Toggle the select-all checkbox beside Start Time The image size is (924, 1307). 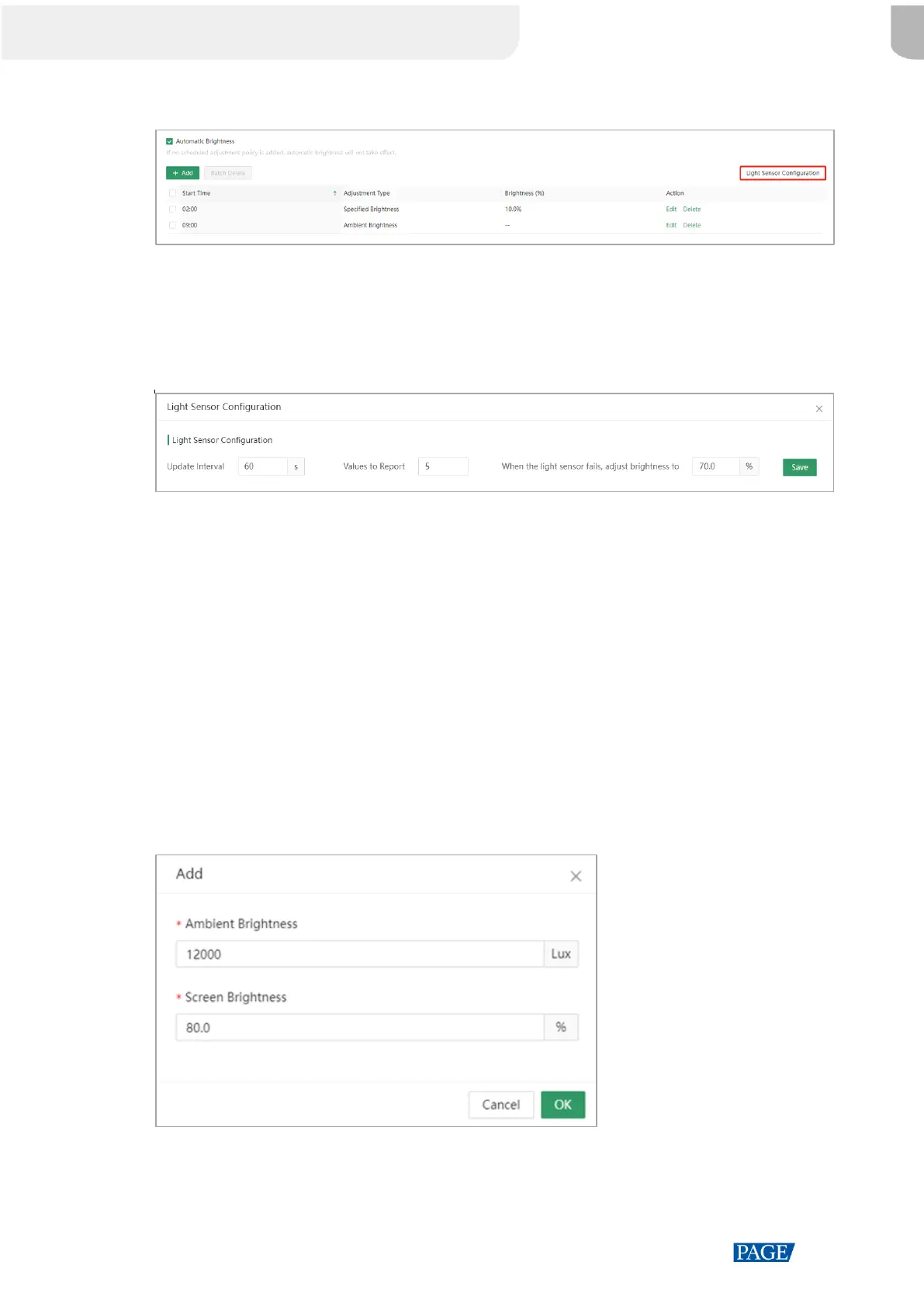coord(172,193)
